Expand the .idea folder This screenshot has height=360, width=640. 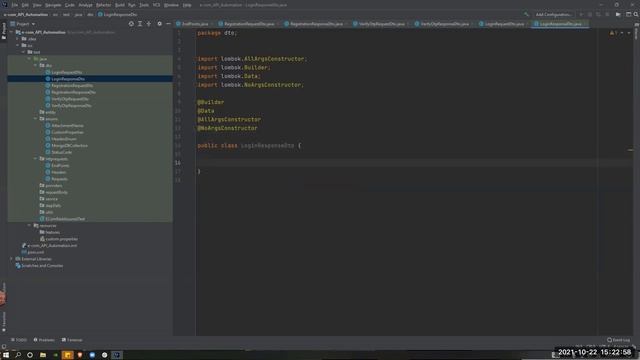(x=18, y=39)
